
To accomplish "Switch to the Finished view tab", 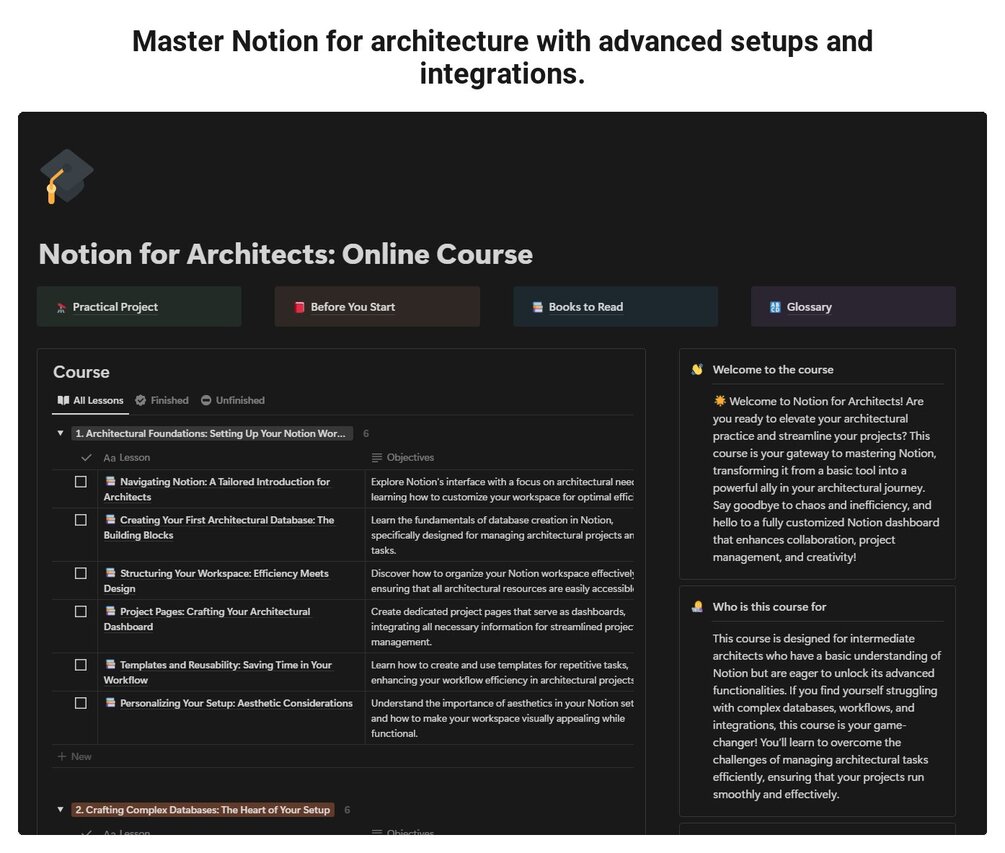I will click(162, 401).
